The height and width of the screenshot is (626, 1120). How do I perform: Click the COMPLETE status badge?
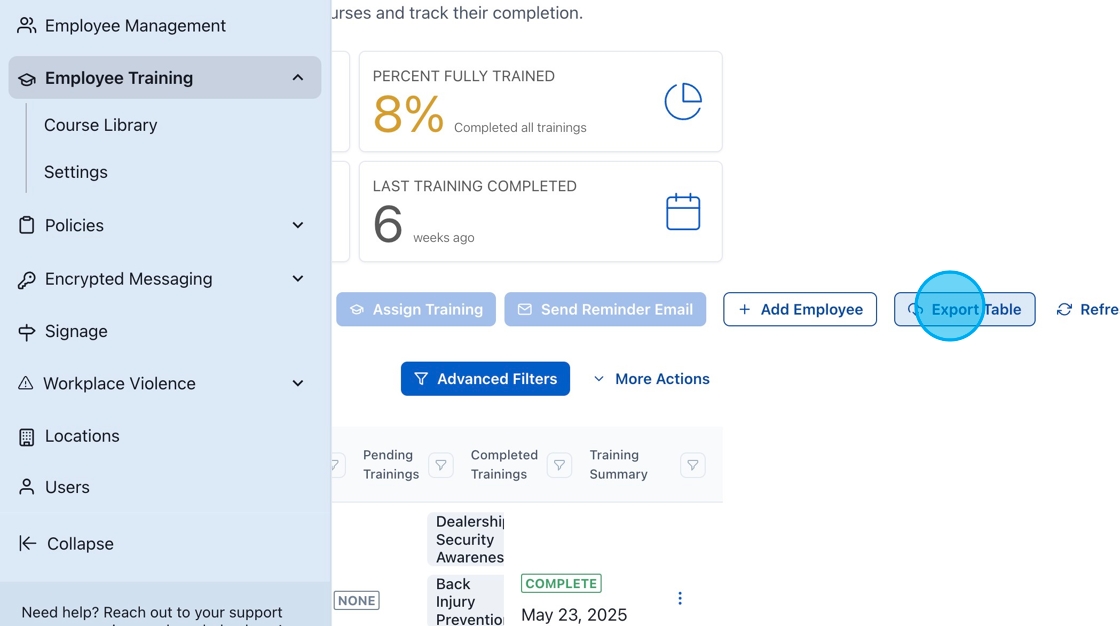click(561, 583)
